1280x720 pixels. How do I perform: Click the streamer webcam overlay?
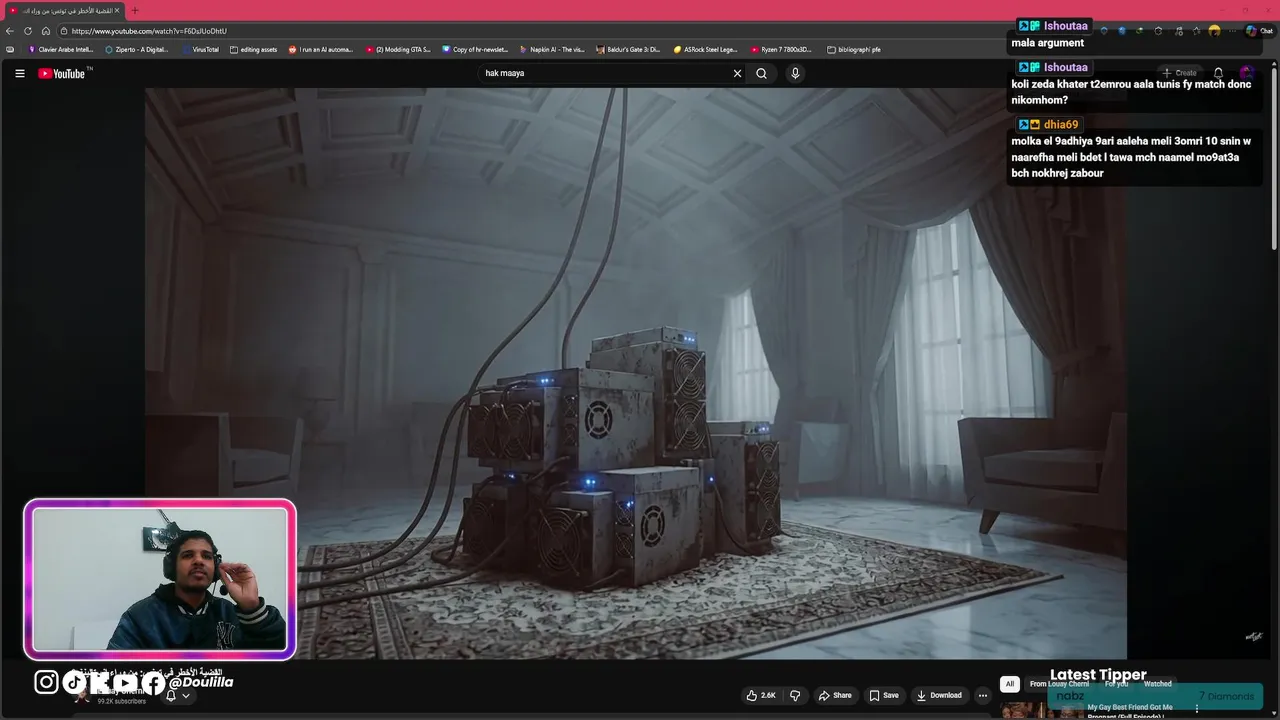(x=160, y=579)
